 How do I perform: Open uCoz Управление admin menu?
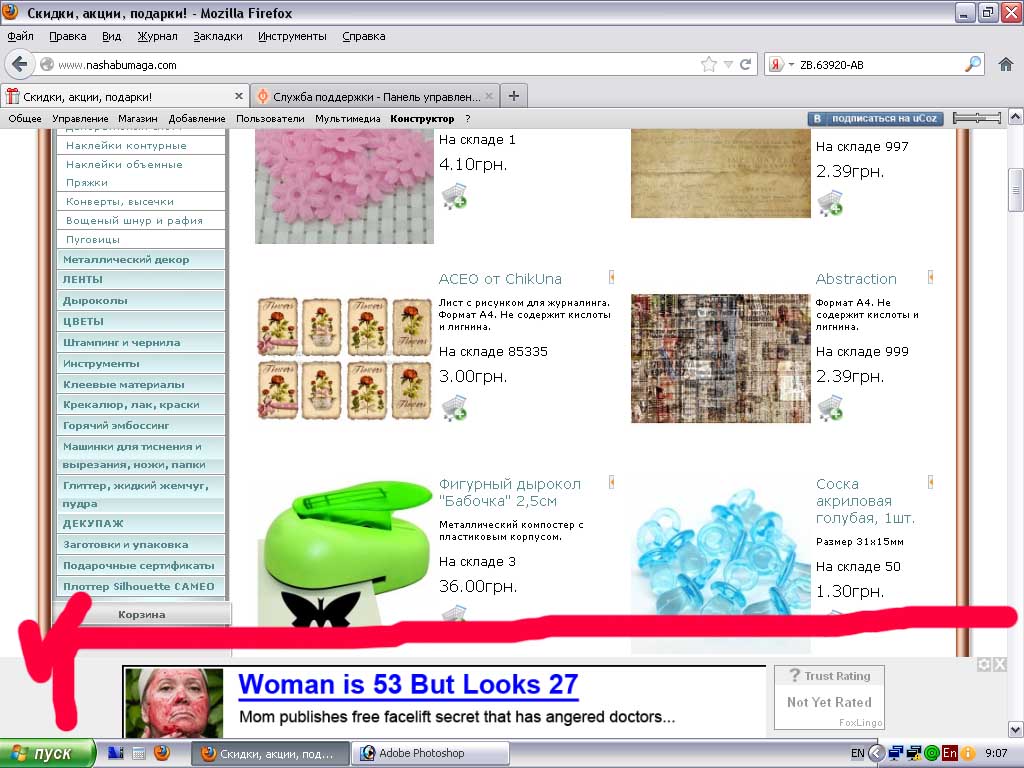[x=80, y=118]
